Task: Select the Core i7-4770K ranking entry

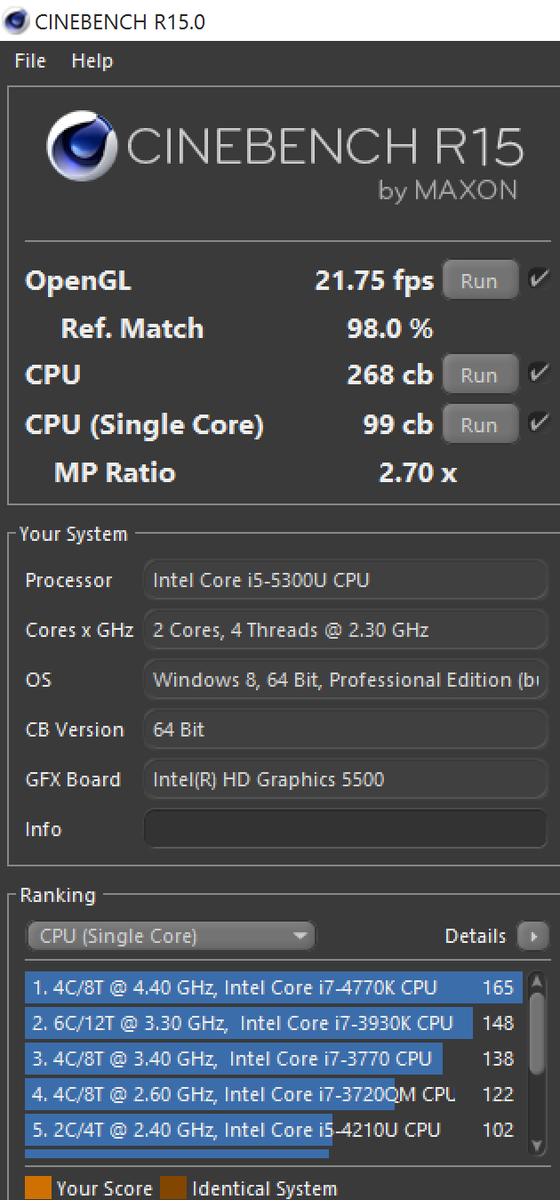Action: point(274,987)
